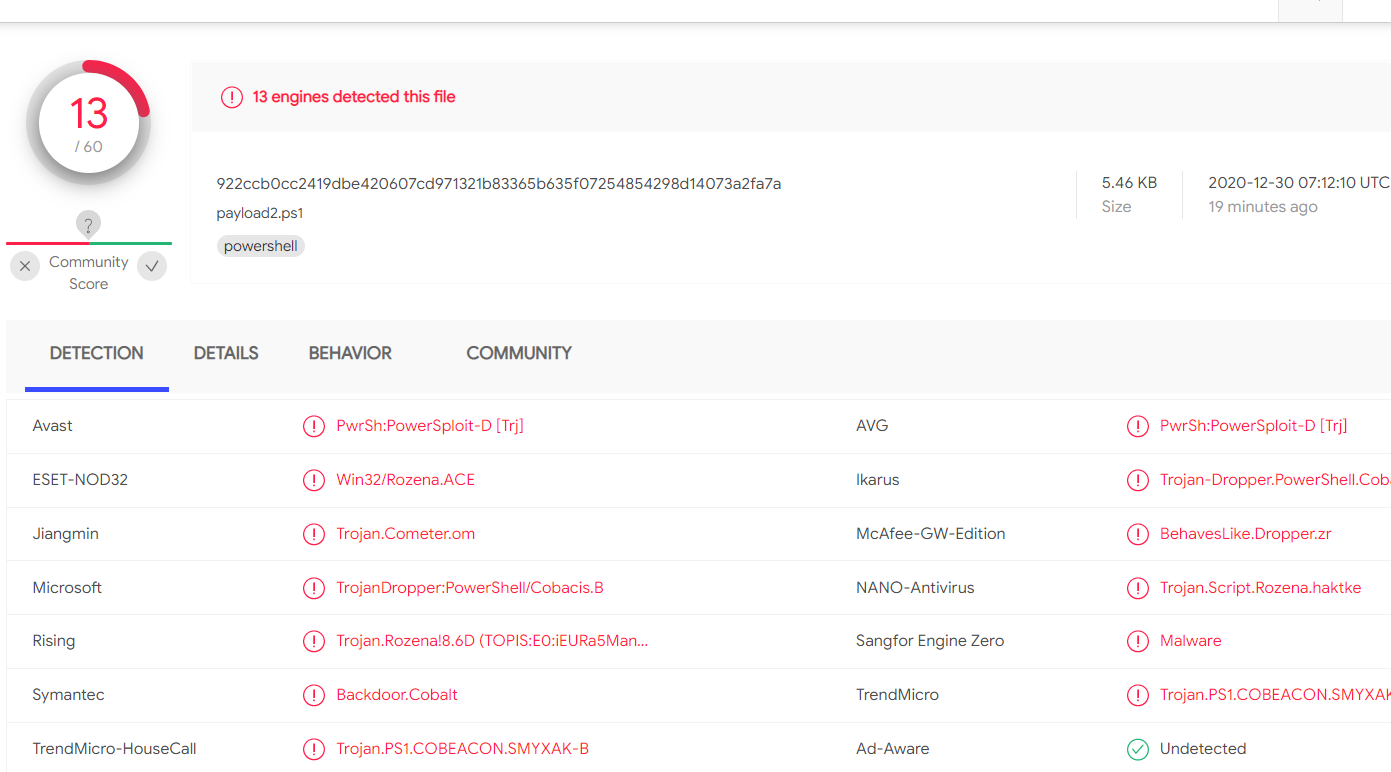Click the AVG engine name

coord(873,426)
